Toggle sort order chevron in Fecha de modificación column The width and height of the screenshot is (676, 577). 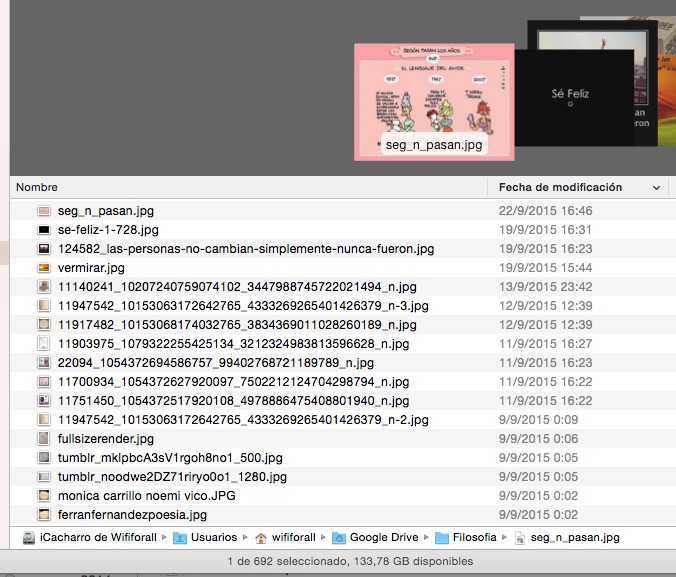point(656,188)
